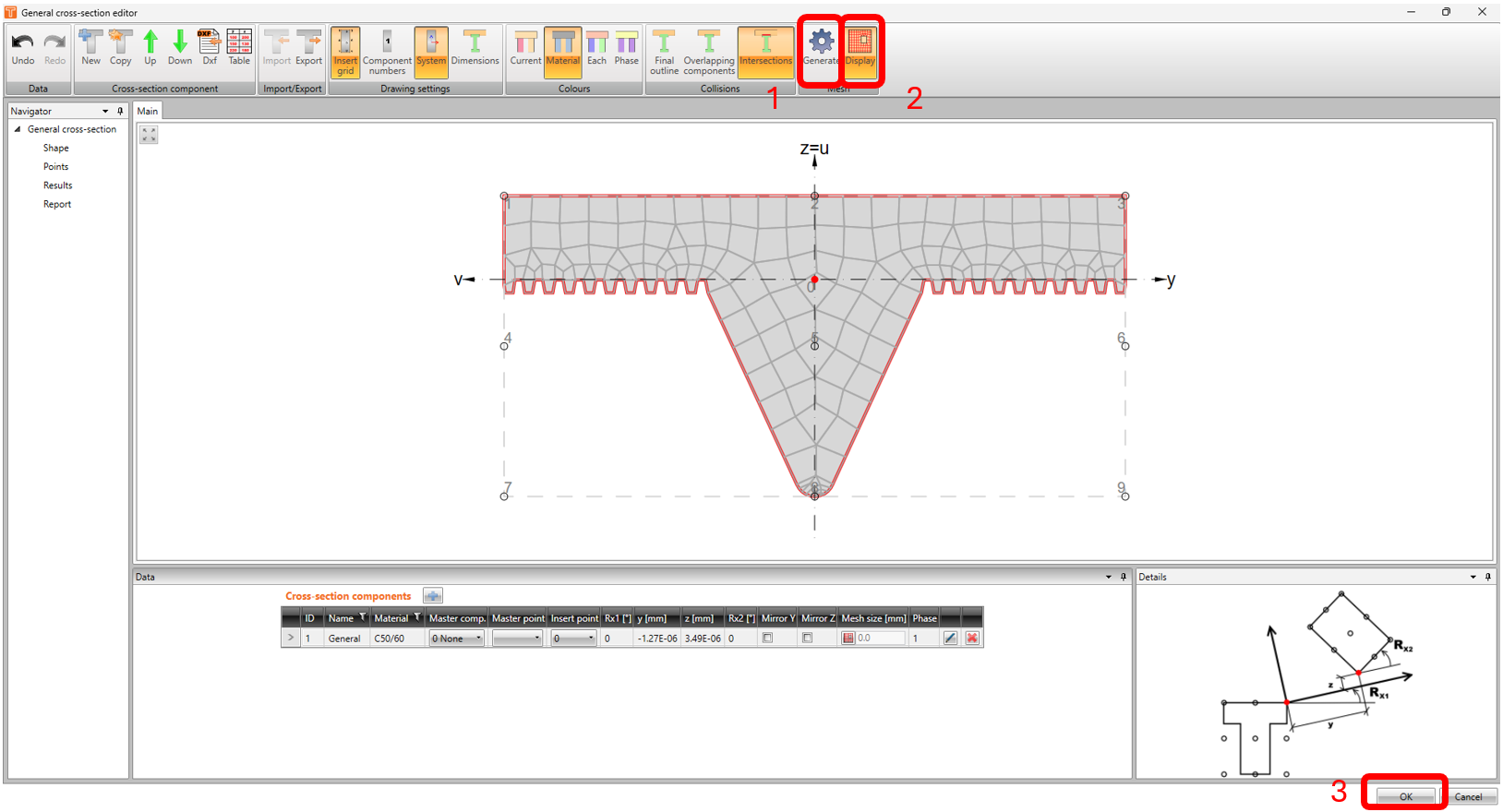This screenshot has width=1503, height=812.
Task: Click the Mesh size input field
Action: click(x=879, y=639)
